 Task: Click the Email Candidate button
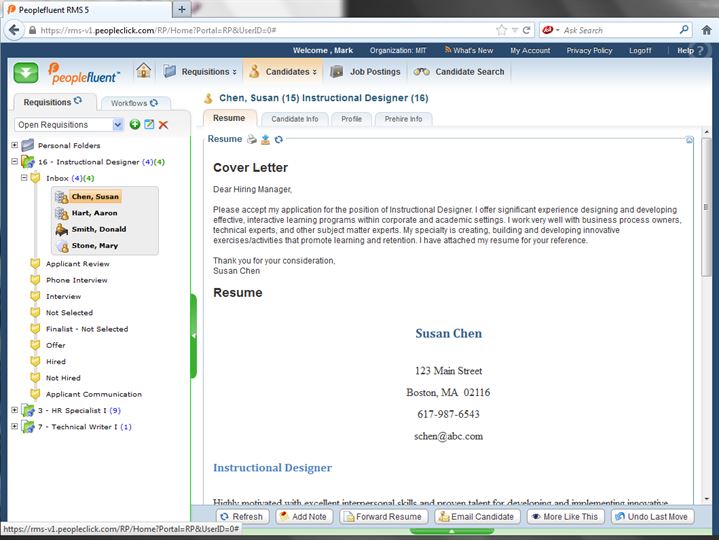tap(476, 517)
